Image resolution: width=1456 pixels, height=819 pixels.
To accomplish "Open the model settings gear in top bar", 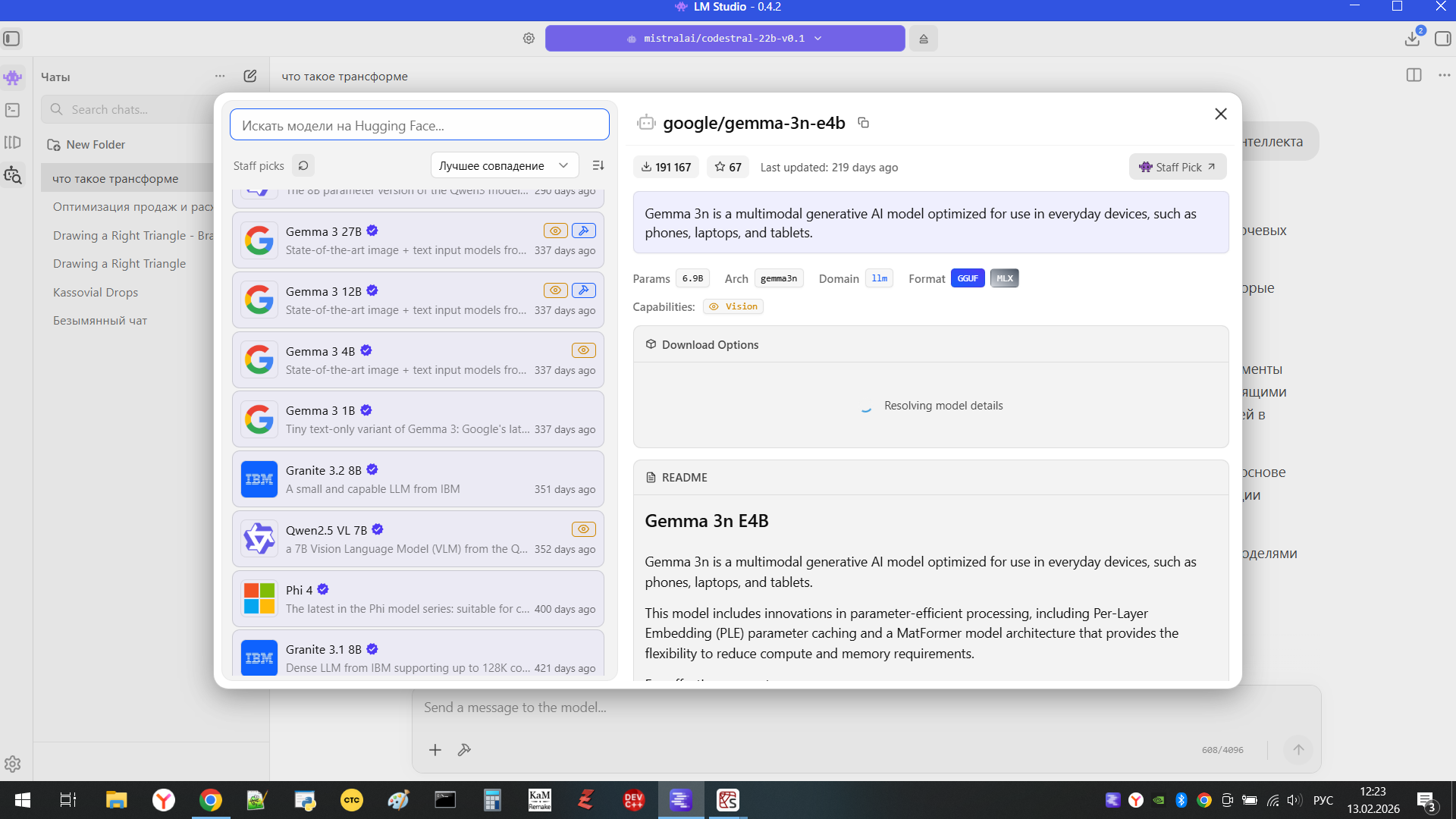I will click(529, 39).
